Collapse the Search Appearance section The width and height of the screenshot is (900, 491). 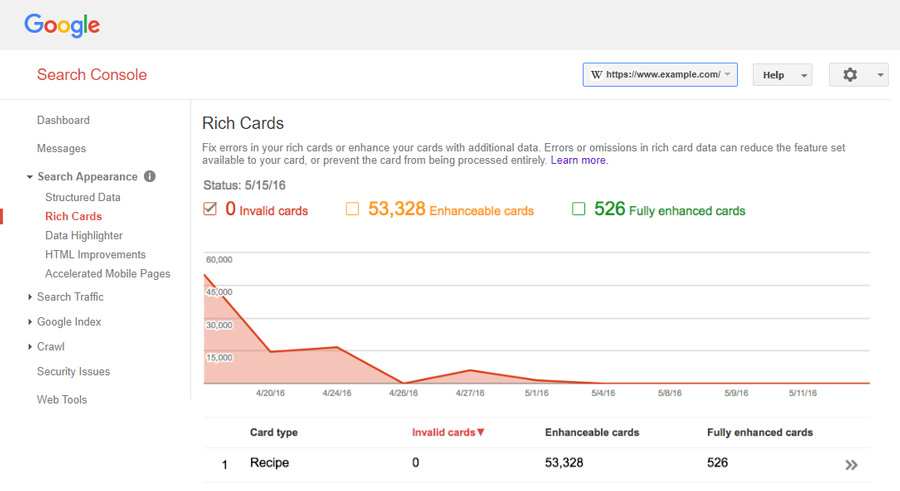(29, 177)
